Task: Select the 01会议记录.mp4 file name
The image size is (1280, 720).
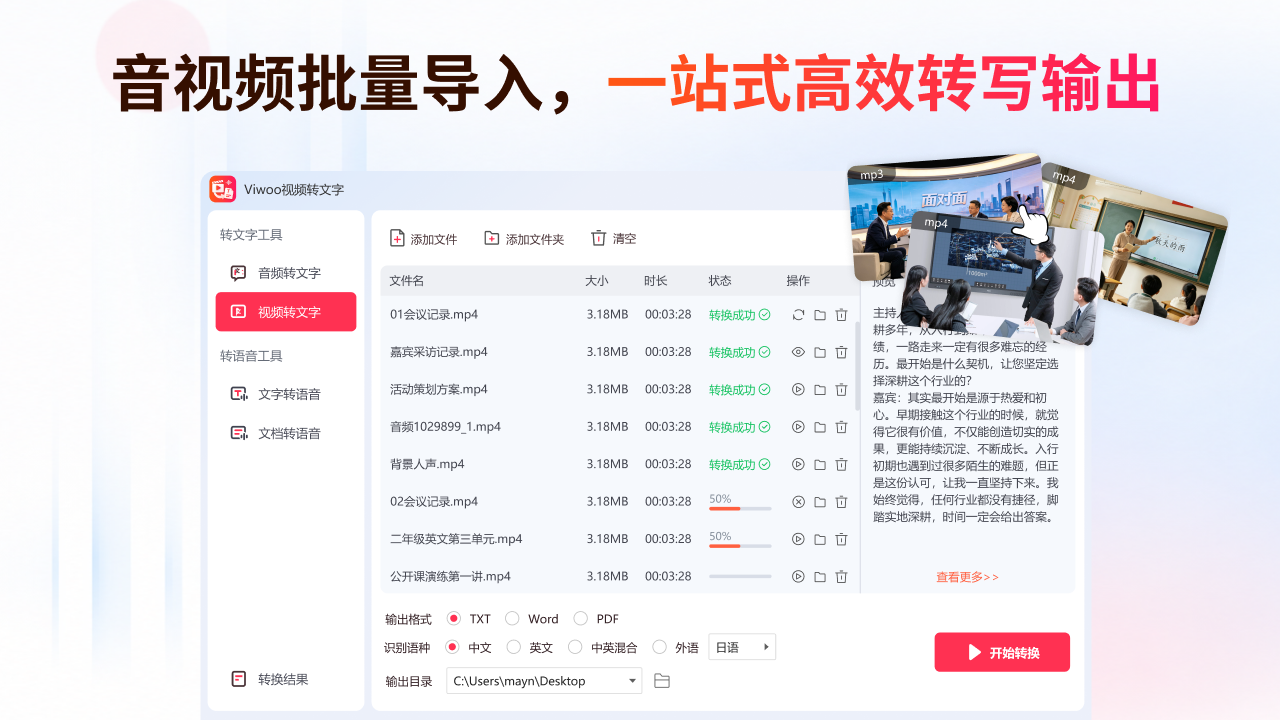Action: tap(434, 315)
